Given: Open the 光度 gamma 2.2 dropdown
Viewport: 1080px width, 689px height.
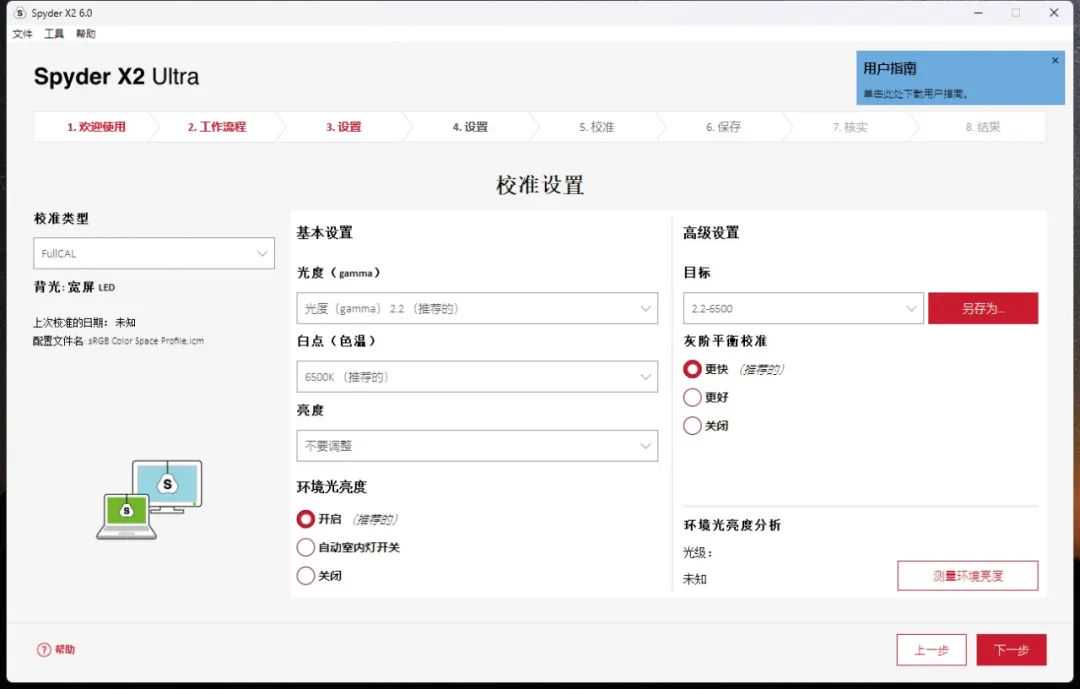Looking at the screenshot, I should click(x=477, y=309).
